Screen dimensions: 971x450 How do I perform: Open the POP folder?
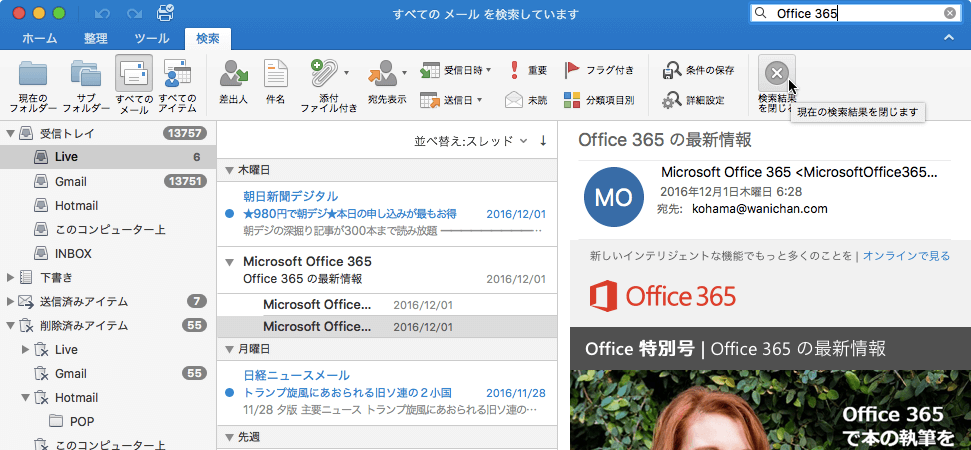[x=108, y=422]
